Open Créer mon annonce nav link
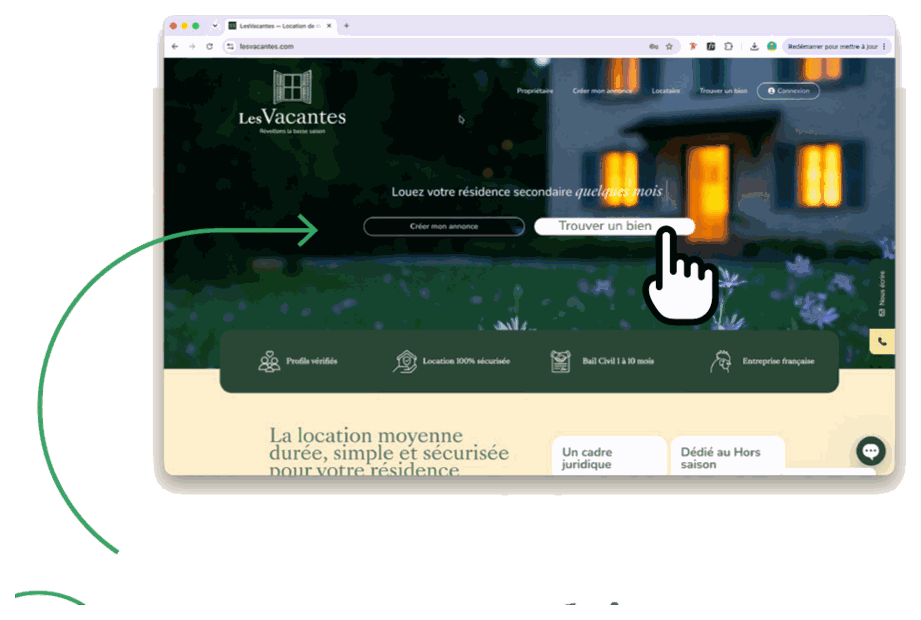 pos(602,91)
